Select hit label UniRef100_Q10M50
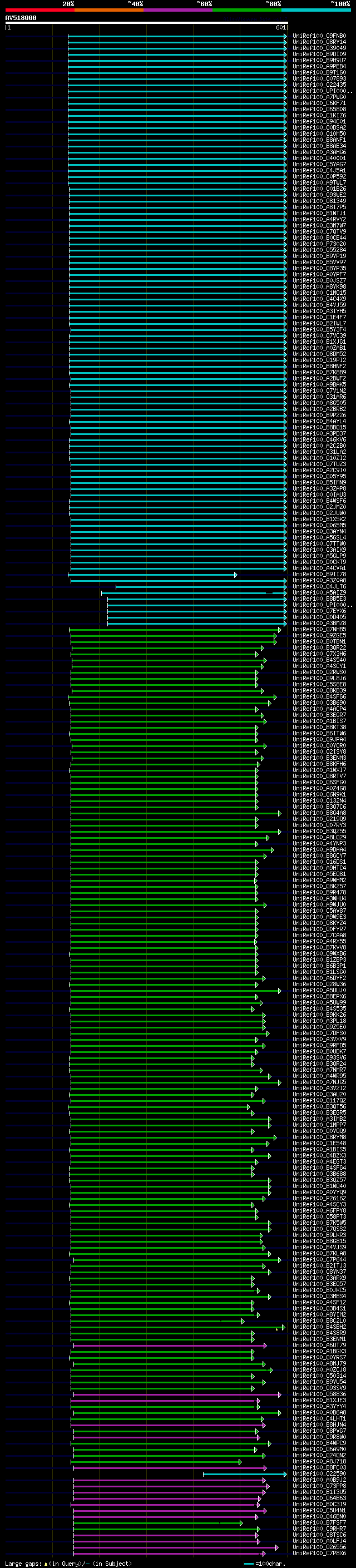 pos(319,134)
